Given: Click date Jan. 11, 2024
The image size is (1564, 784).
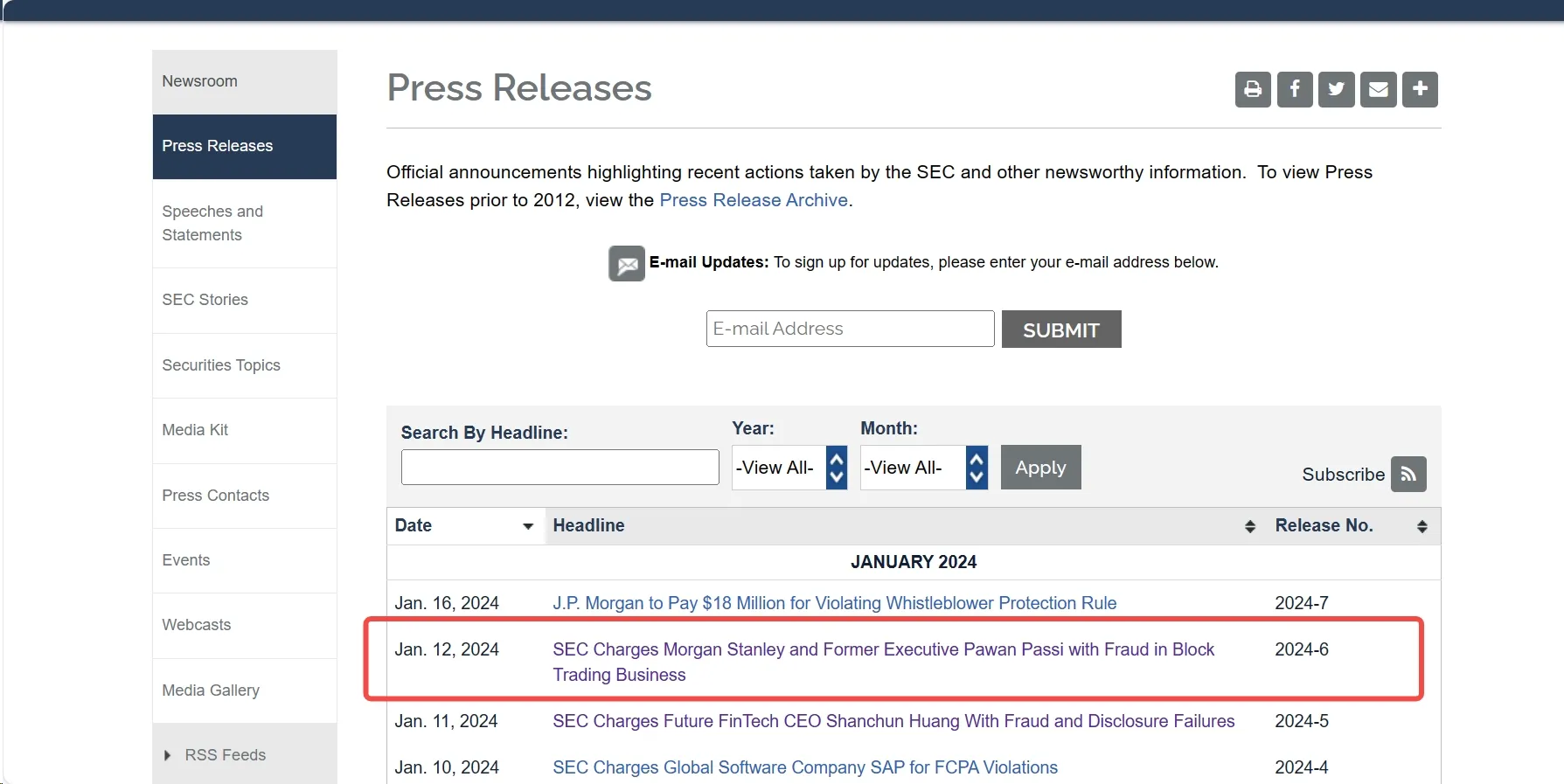Looking at the screenshot, I should 446,721.
